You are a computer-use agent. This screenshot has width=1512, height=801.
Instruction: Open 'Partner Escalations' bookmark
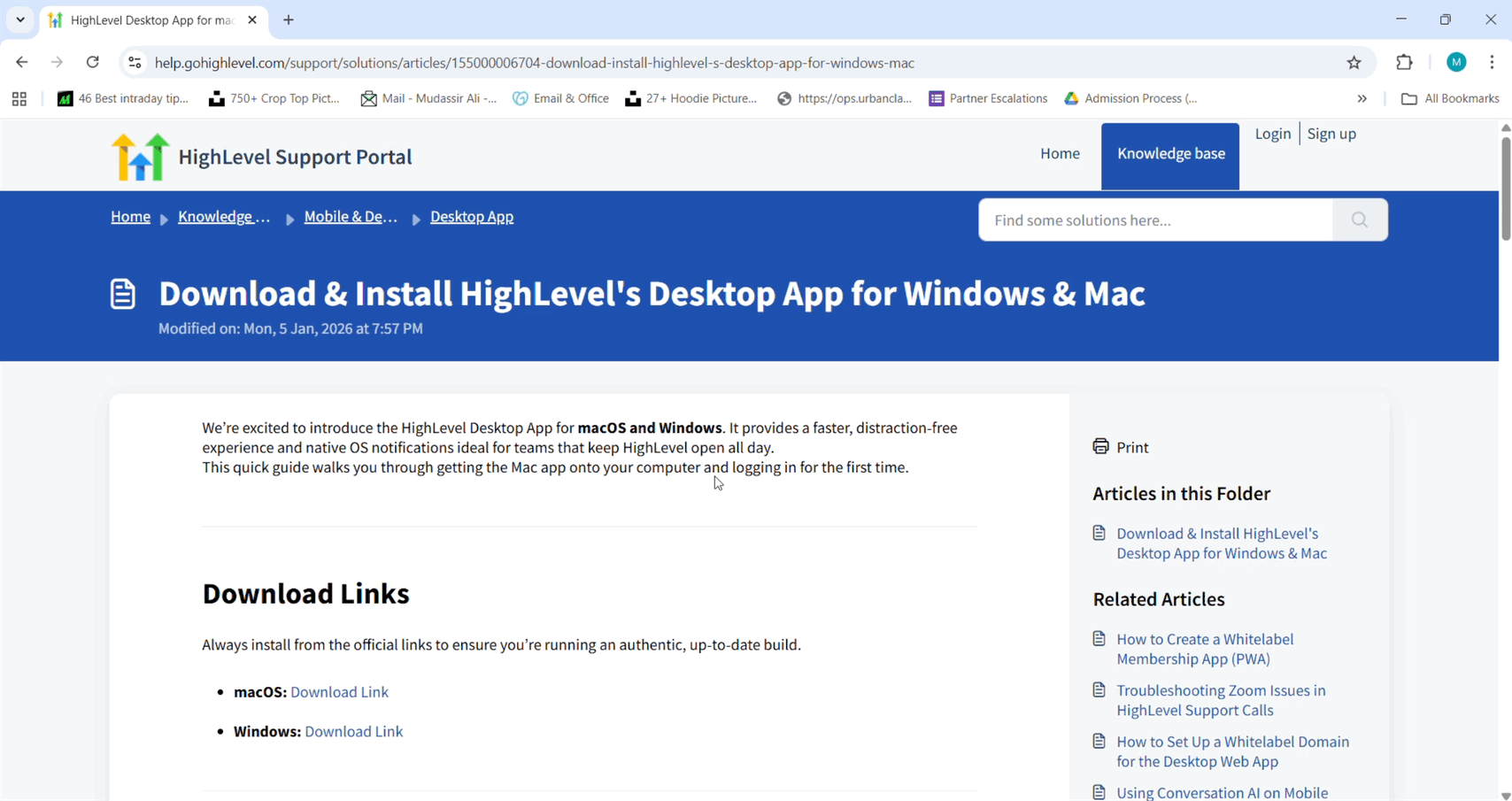(988, 98)
